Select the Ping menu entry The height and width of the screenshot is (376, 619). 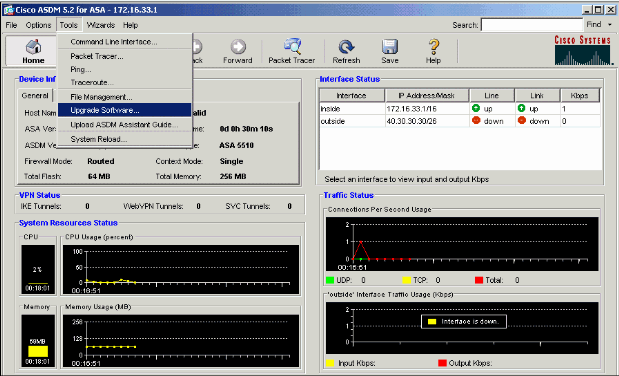coord(125,69)
